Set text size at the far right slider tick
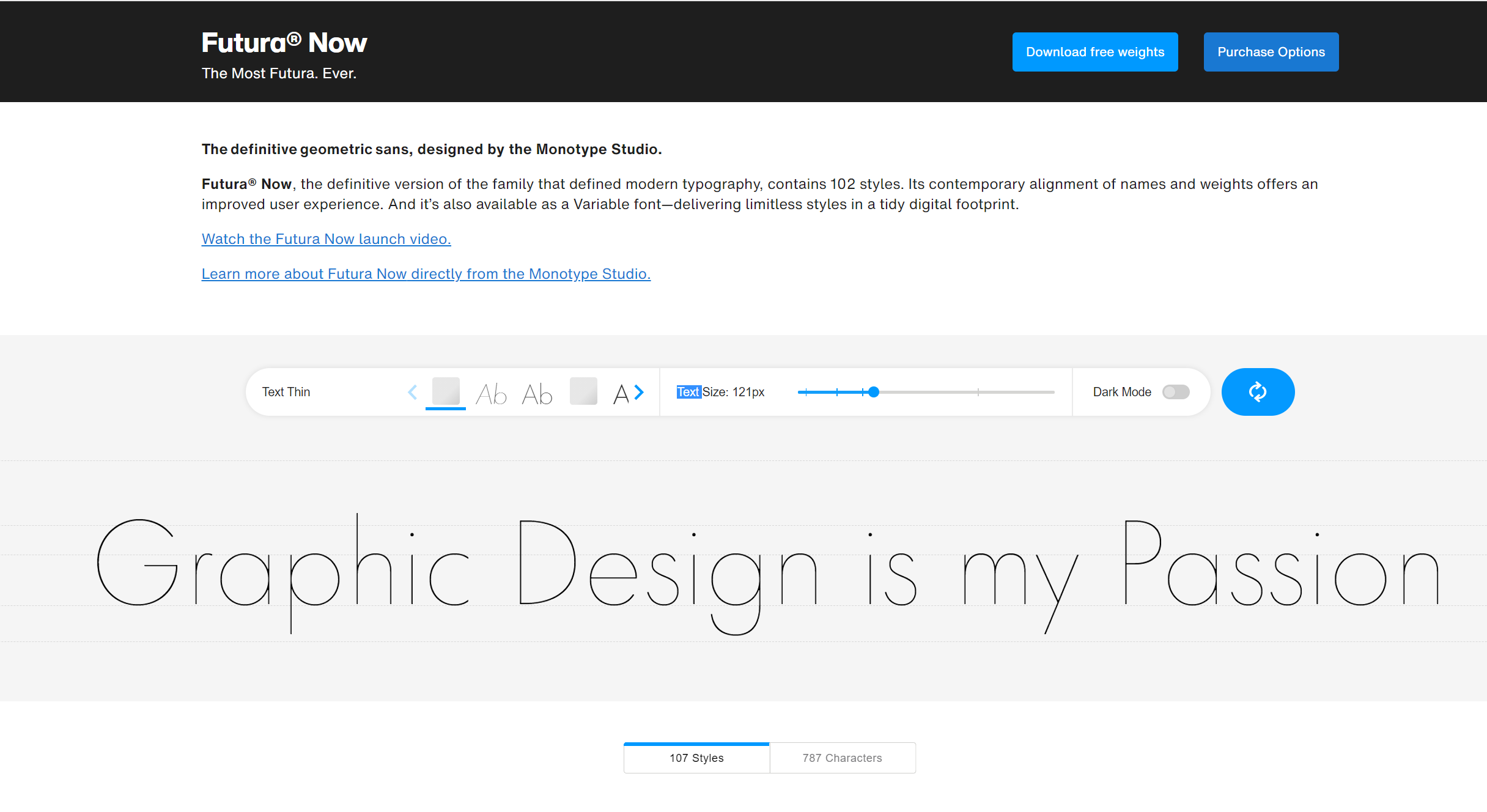The width and height of the screenshot is (1487, 812). click(978, 392)
